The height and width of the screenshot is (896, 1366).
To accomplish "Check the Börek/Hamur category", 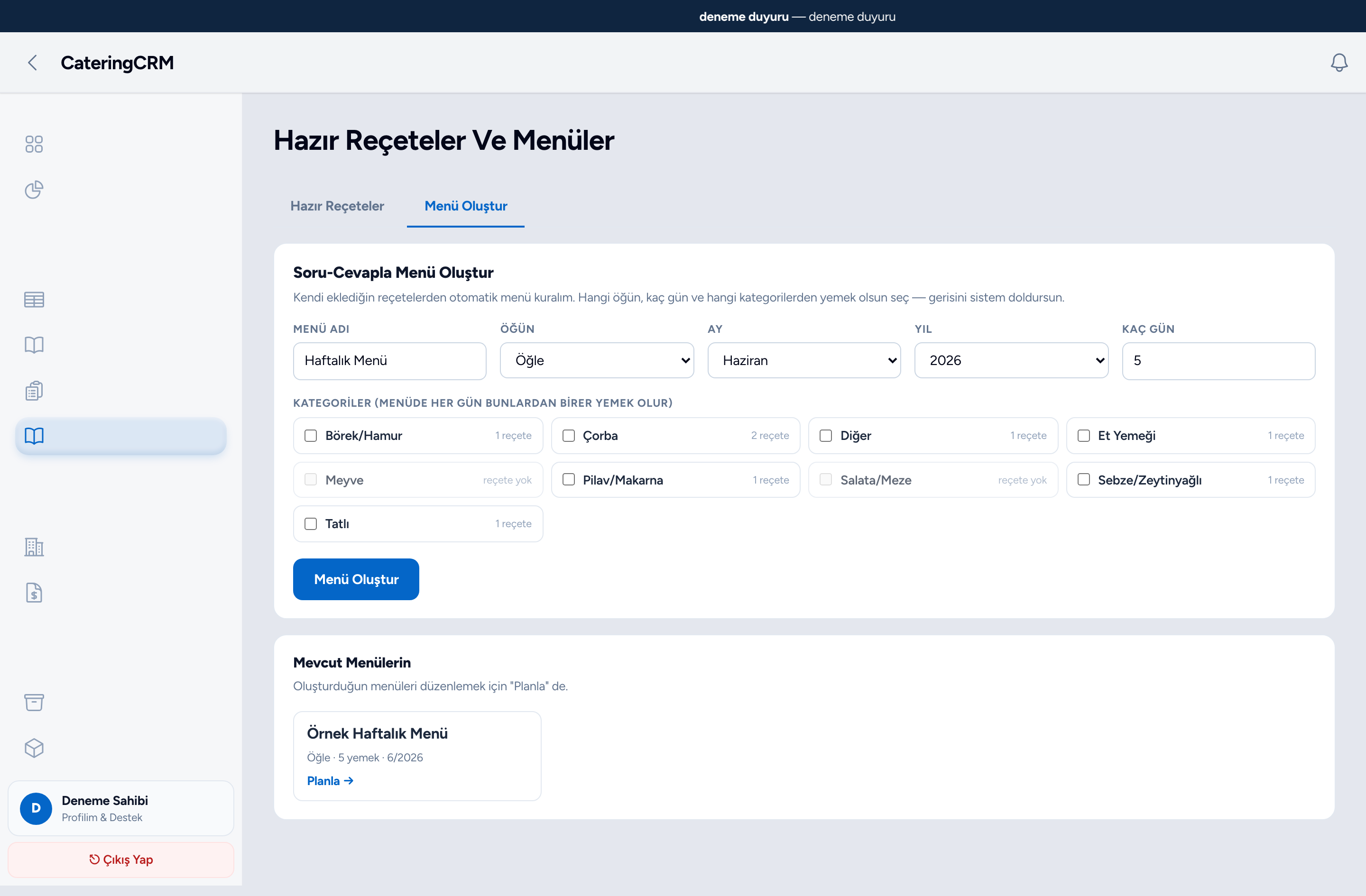I will 311,436.
